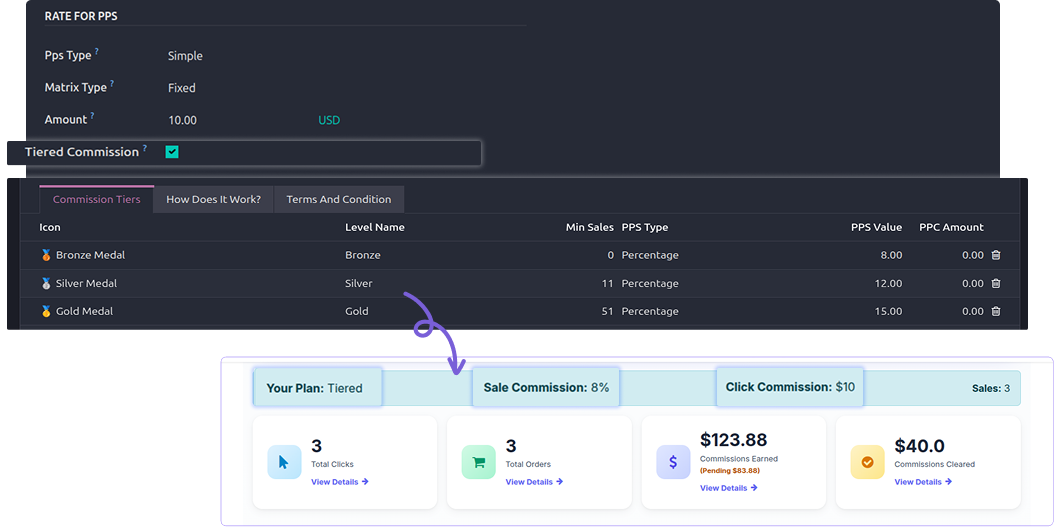This screenshot has width=1054, height=527.
Task: Click the Gold Medal icon
Action: point(46,311)
